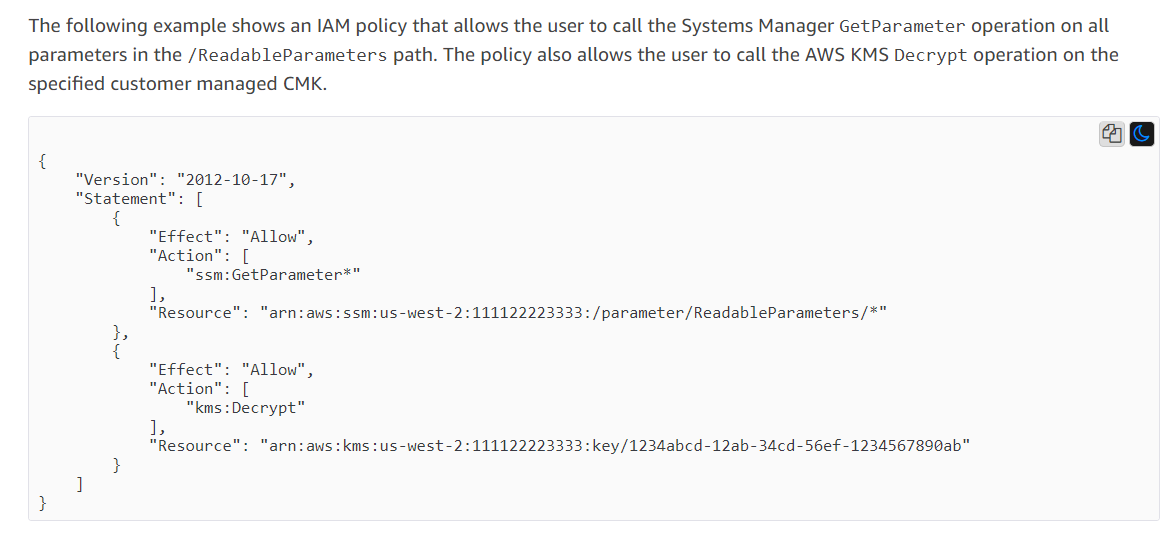Click the copy code icon

[1111, 134]
